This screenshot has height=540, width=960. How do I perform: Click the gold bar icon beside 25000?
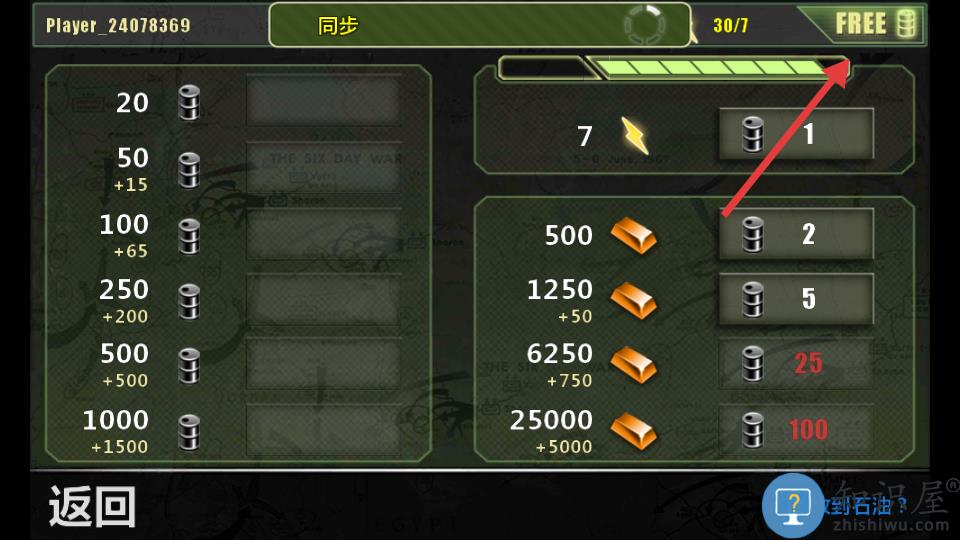(634, 430)
